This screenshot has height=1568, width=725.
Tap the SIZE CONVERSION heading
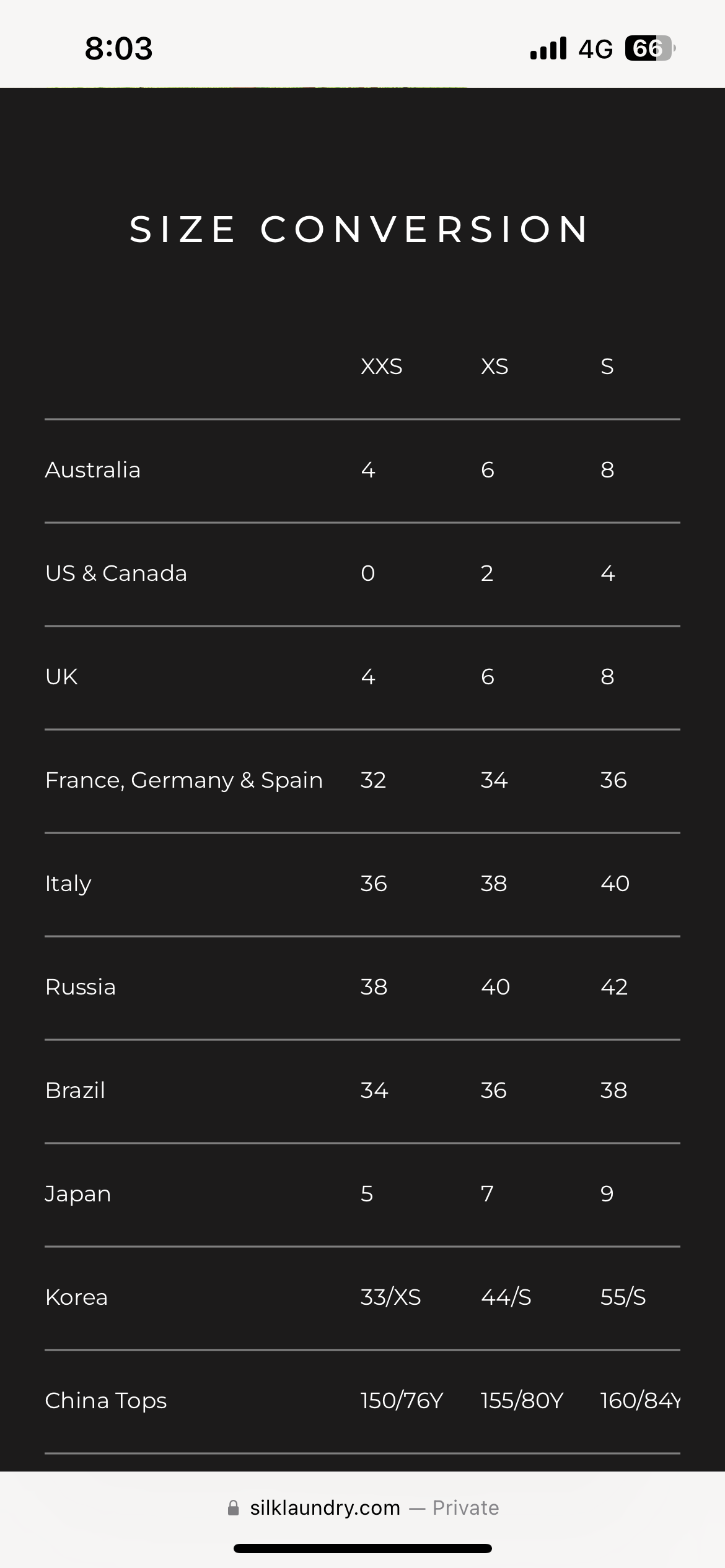click(x=361, y=229)
